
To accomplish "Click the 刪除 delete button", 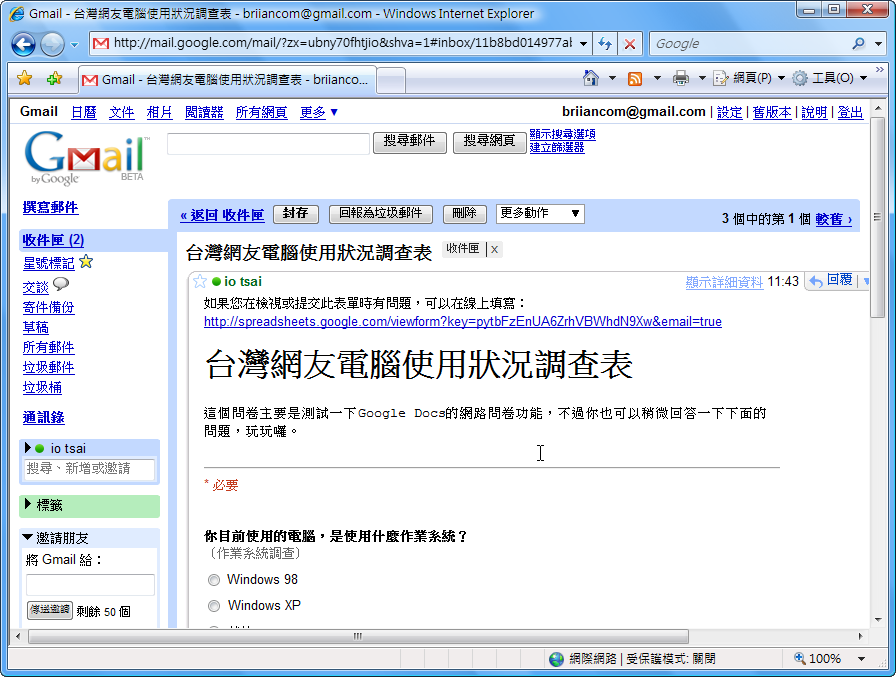I will (465, 214).
